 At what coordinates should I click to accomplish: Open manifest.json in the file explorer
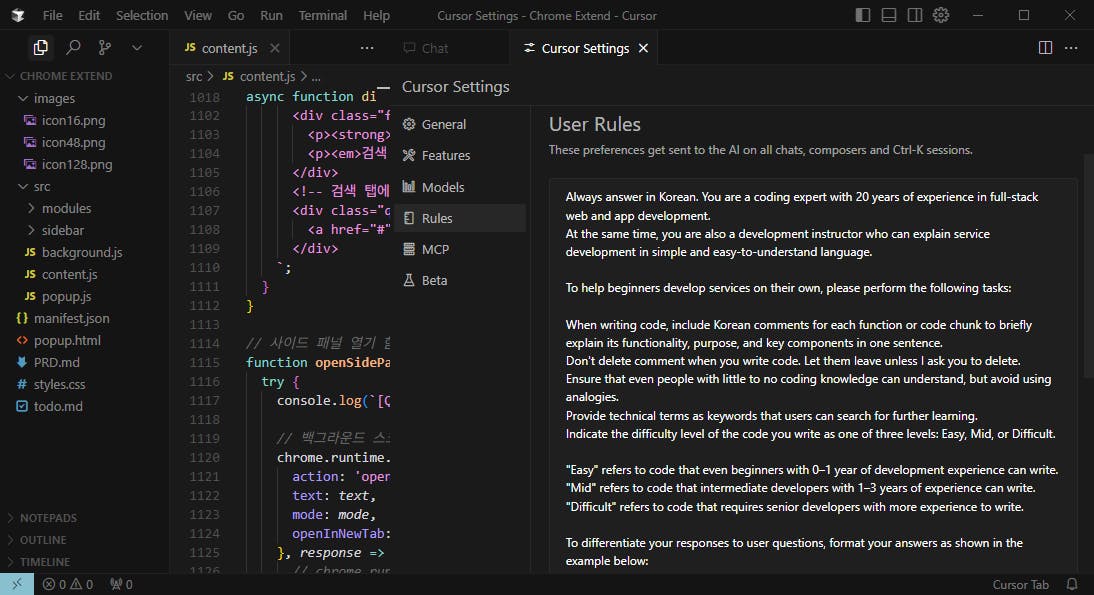pyautogui.click(x=75, y=318)
